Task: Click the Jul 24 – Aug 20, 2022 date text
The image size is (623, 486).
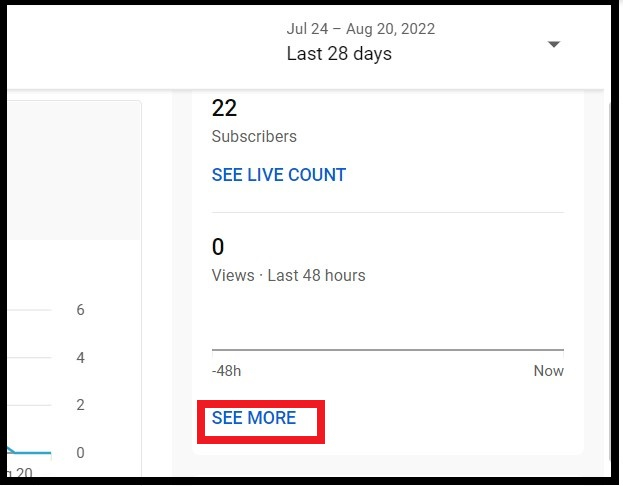Action: [x=360, y=29]
